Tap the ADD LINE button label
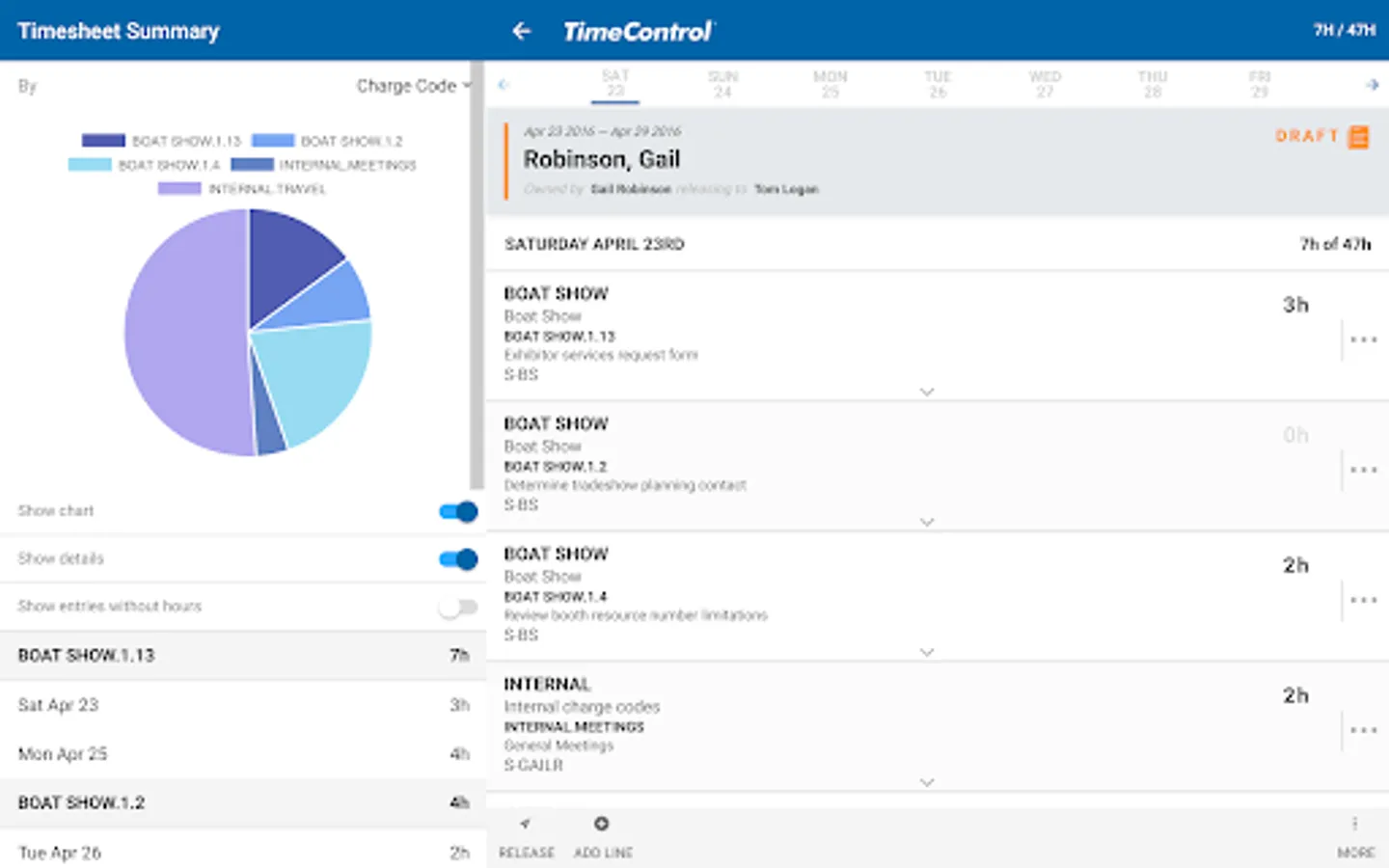Image resolution: width=1389 pixels, height=868 pixels. pos(604,853)
